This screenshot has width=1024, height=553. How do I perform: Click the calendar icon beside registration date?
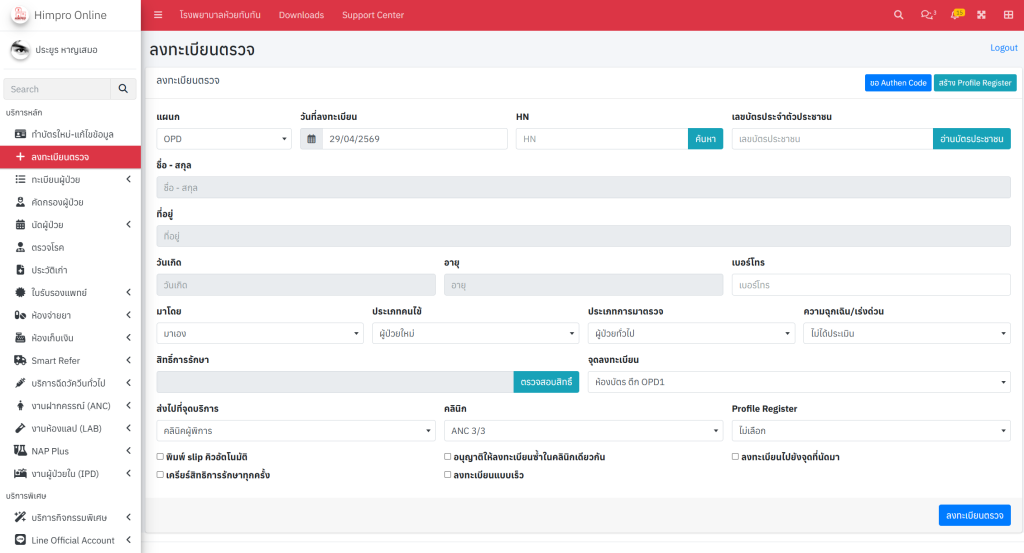click(x=311, y=139)
